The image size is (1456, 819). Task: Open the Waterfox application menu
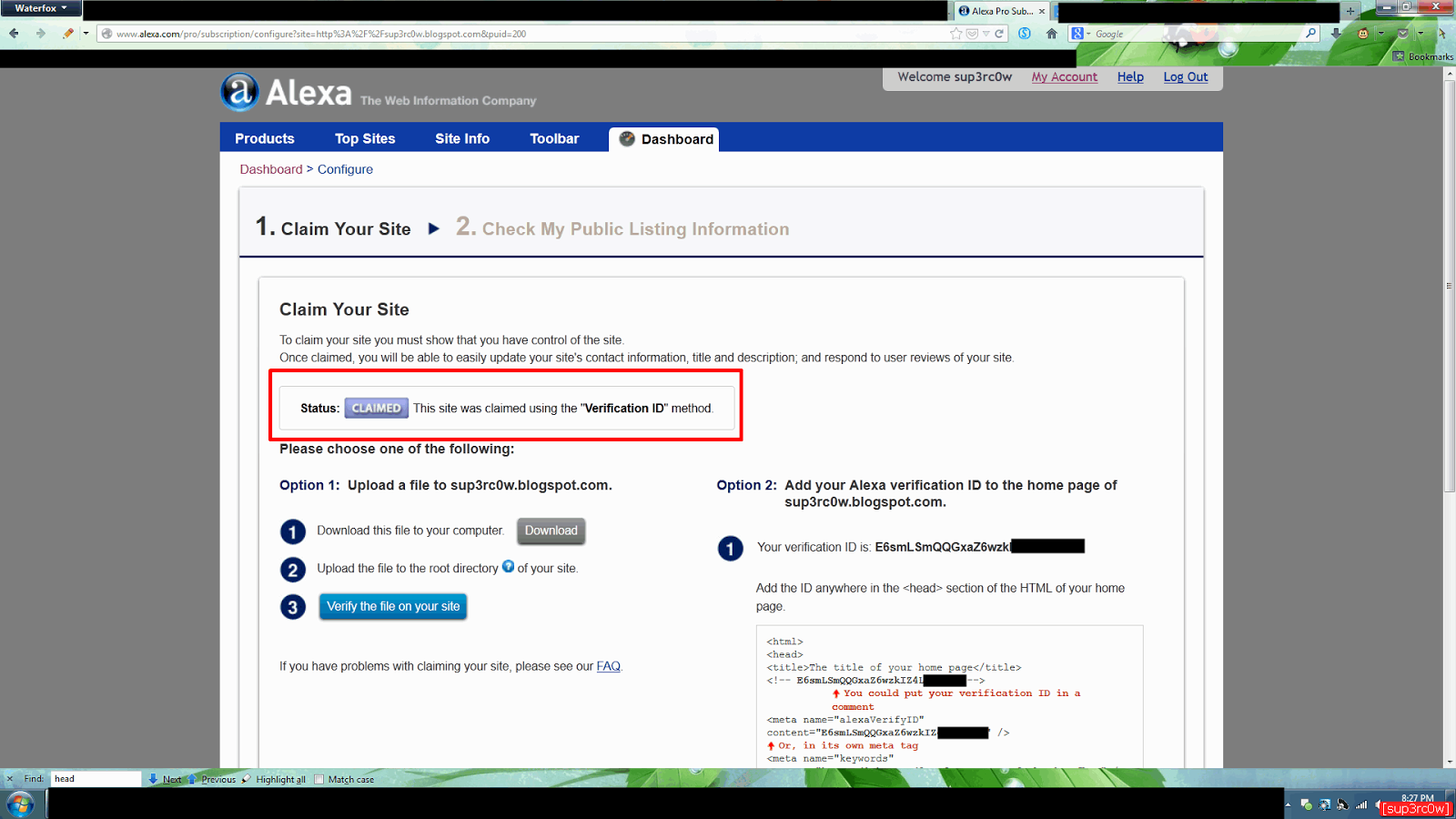40,8
